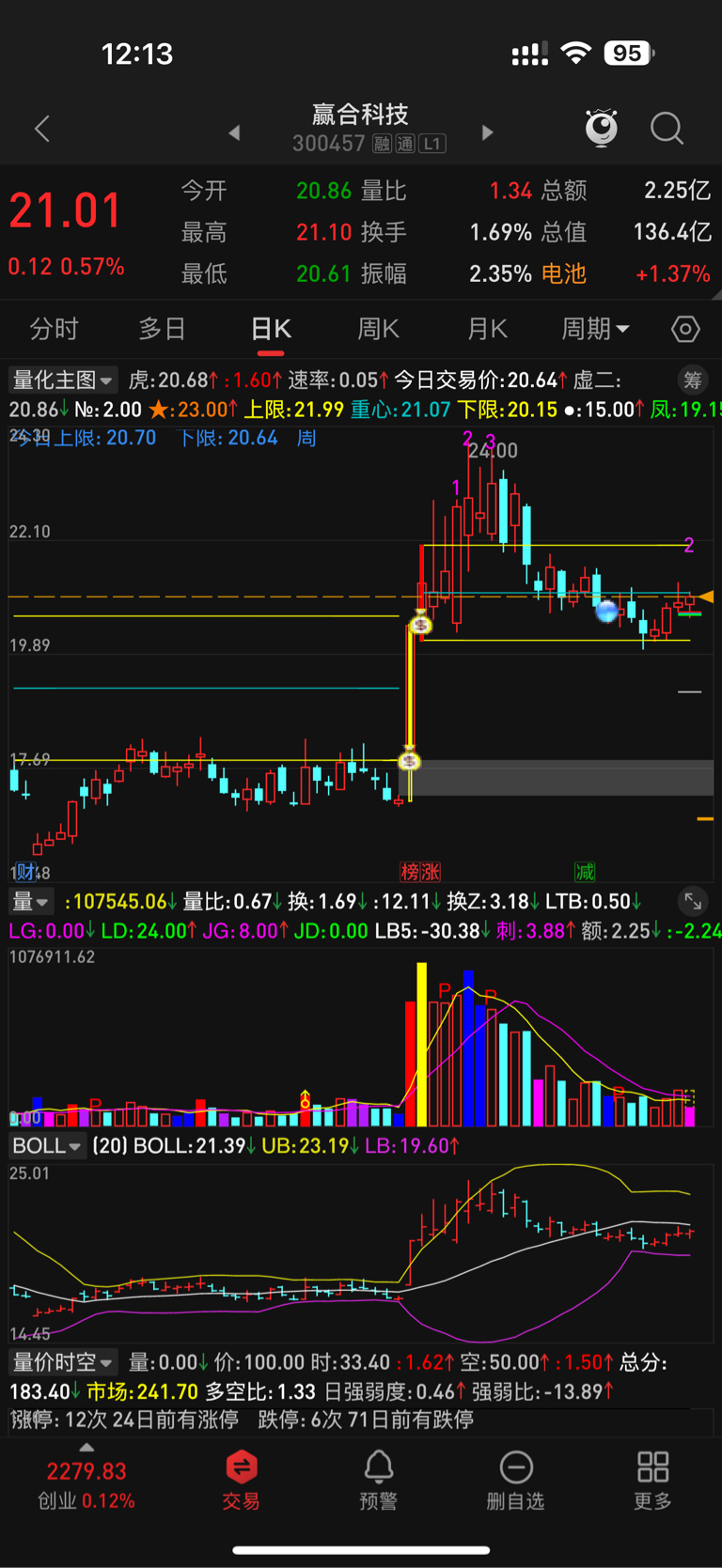Expand volume panel with diagonal arrows icon
The width and height of the screenshot is (722, 1568).
(x=693, y=901)
